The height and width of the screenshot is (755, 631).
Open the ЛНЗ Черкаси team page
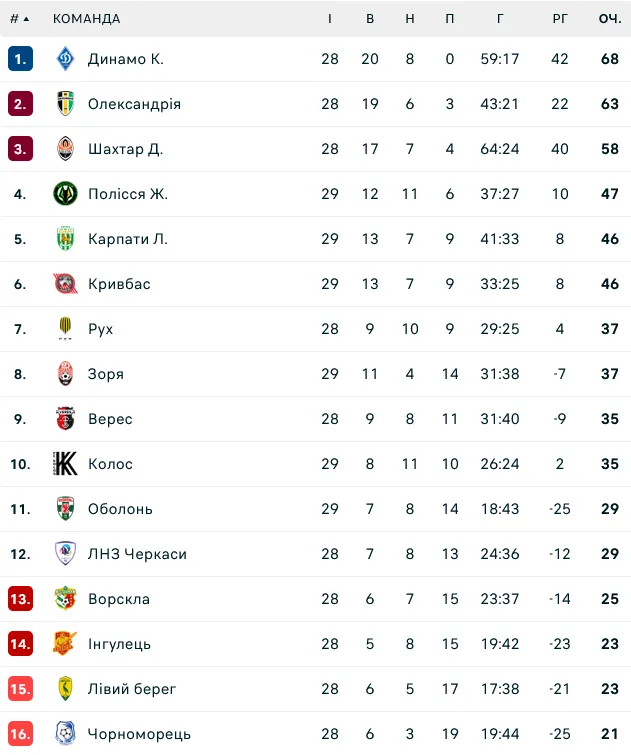point(137,554)
